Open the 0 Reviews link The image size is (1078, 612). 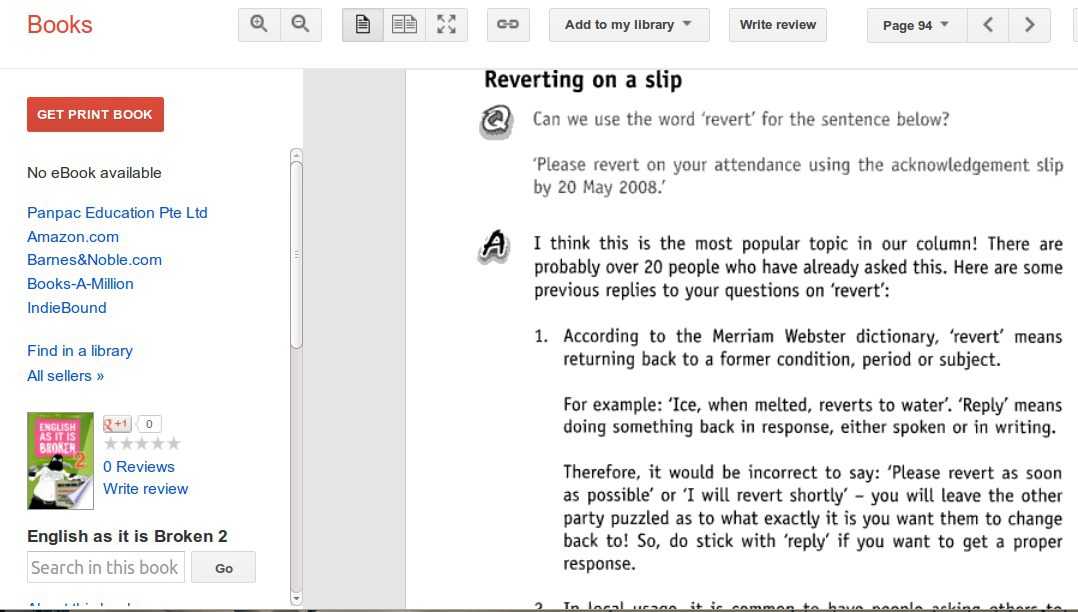click(x=139, y=467)
